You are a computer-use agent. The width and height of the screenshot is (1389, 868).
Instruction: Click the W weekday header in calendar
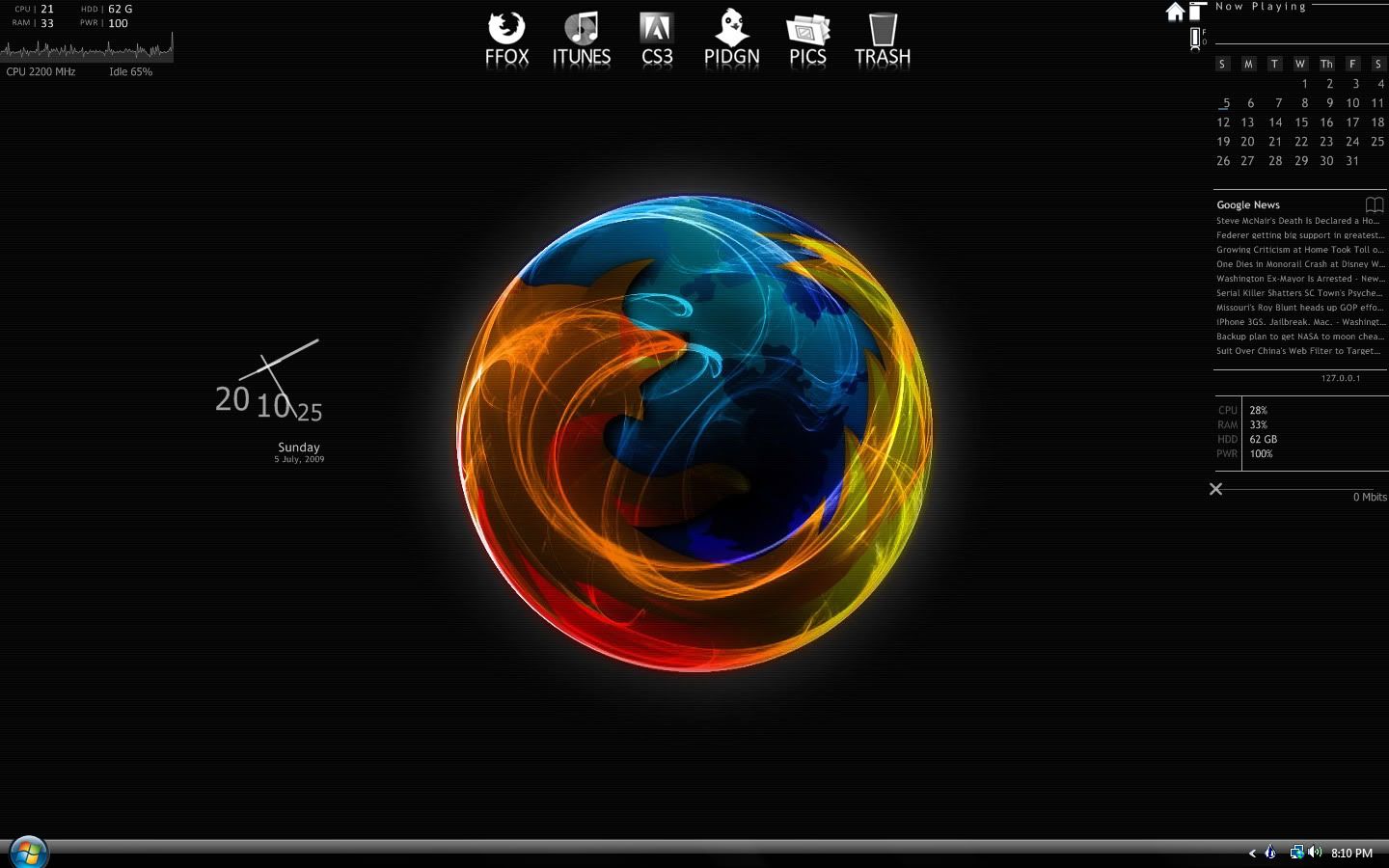(1300, 64)
